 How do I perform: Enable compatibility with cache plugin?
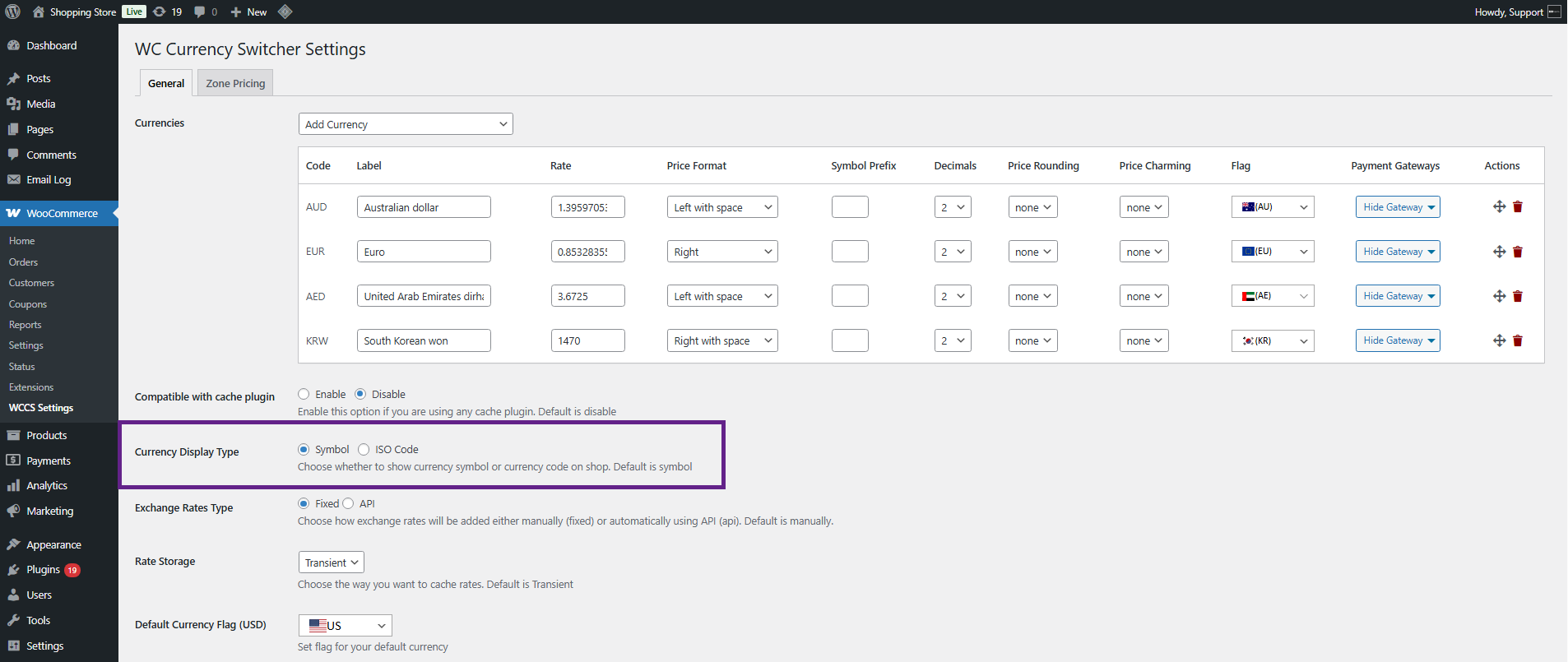pos(304,395)
